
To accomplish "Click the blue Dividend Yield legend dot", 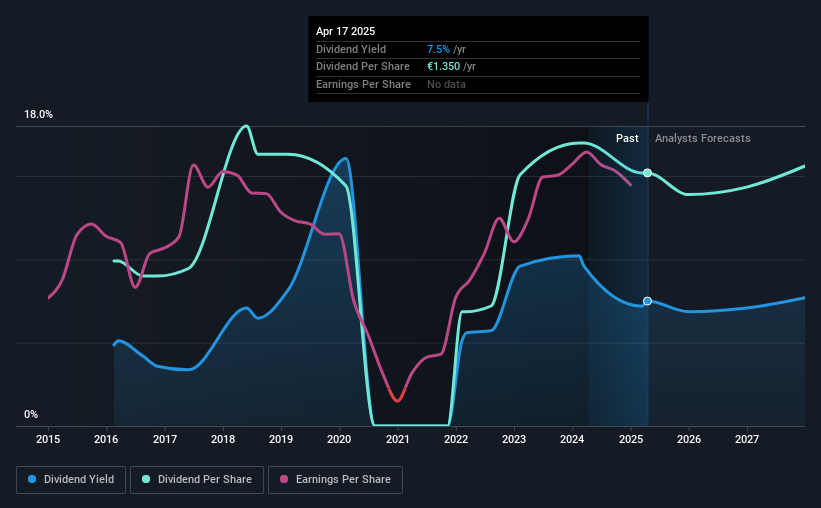I will coord(32,479).
